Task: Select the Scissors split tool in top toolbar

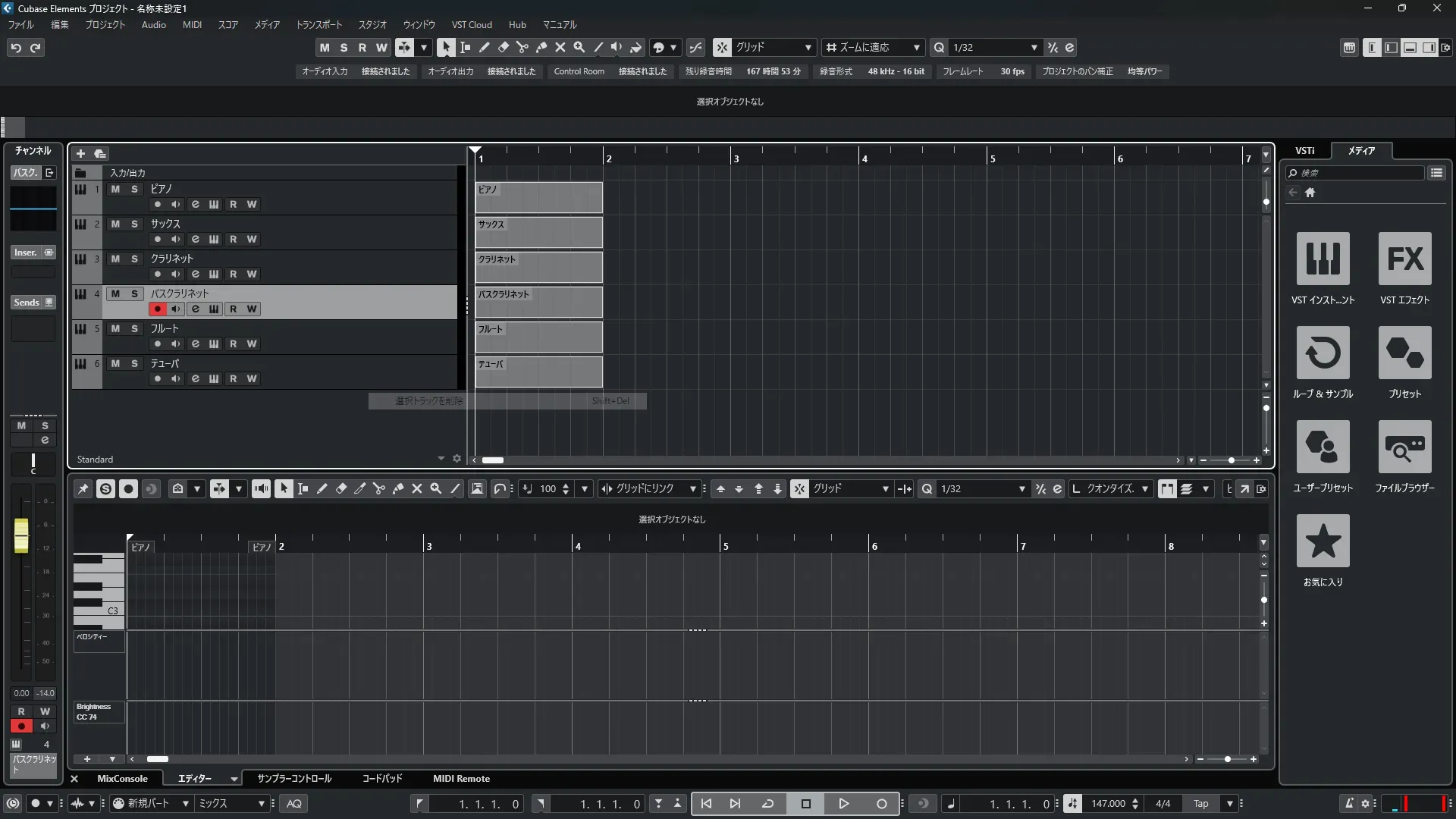Action: pyautogui.click(x=522, y=47)
